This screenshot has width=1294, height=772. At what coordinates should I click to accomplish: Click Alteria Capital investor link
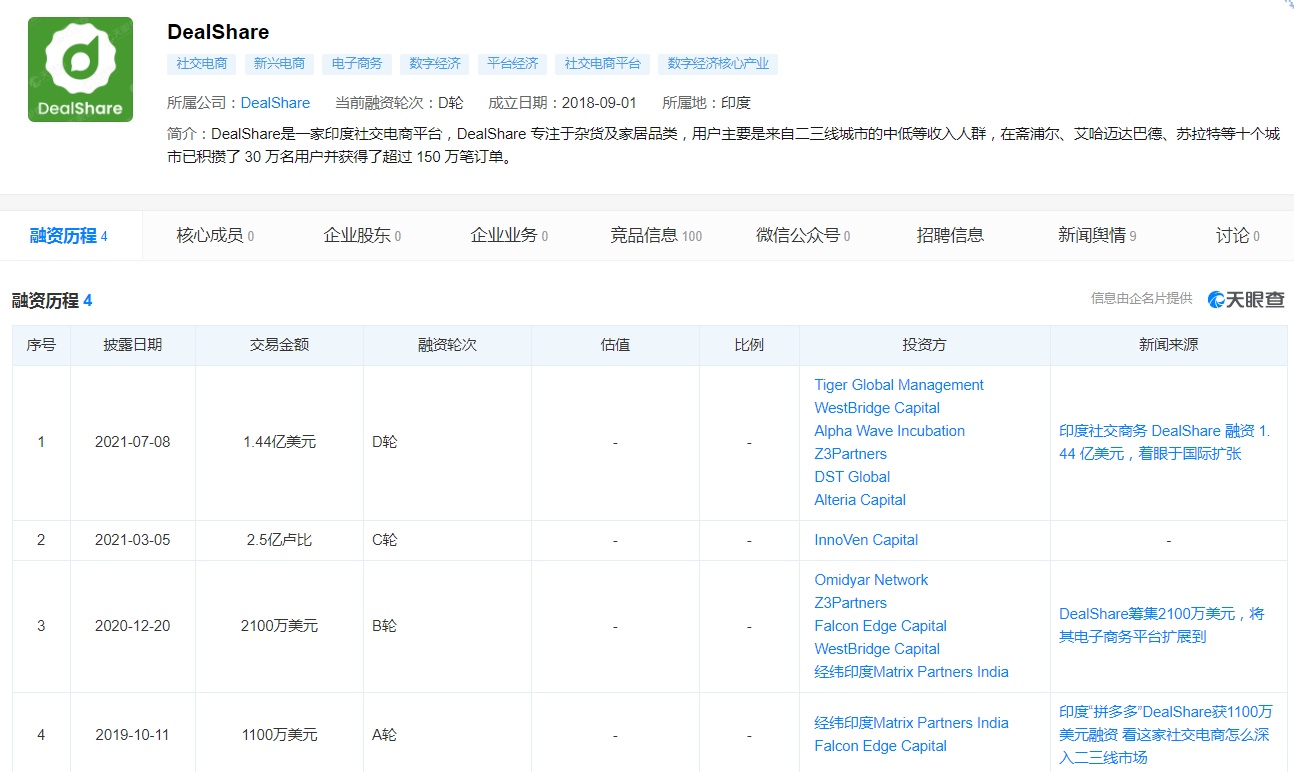pos(859,500)
